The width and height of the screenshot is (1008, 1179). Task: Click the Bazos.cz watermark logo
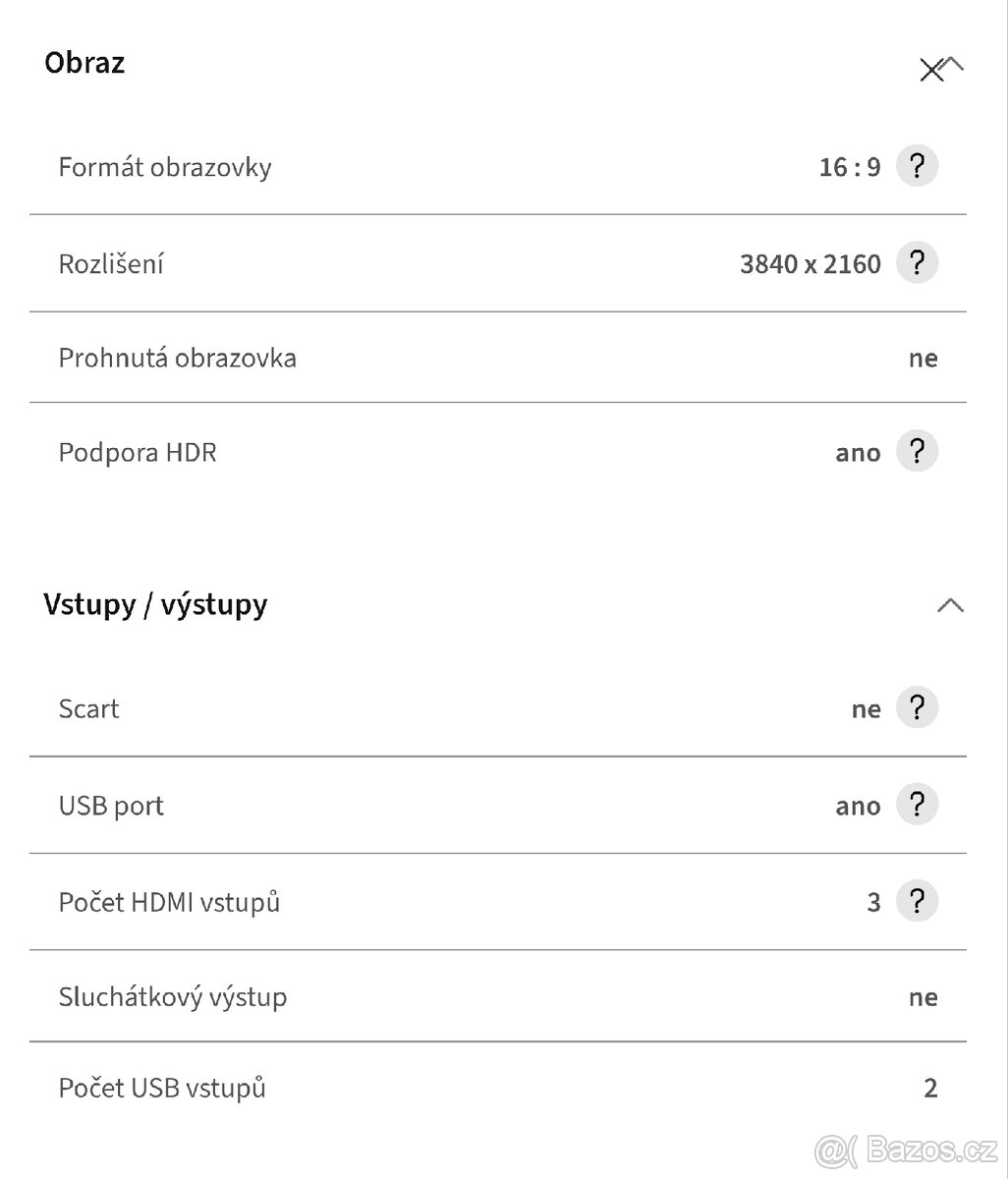coord(905,1147)
